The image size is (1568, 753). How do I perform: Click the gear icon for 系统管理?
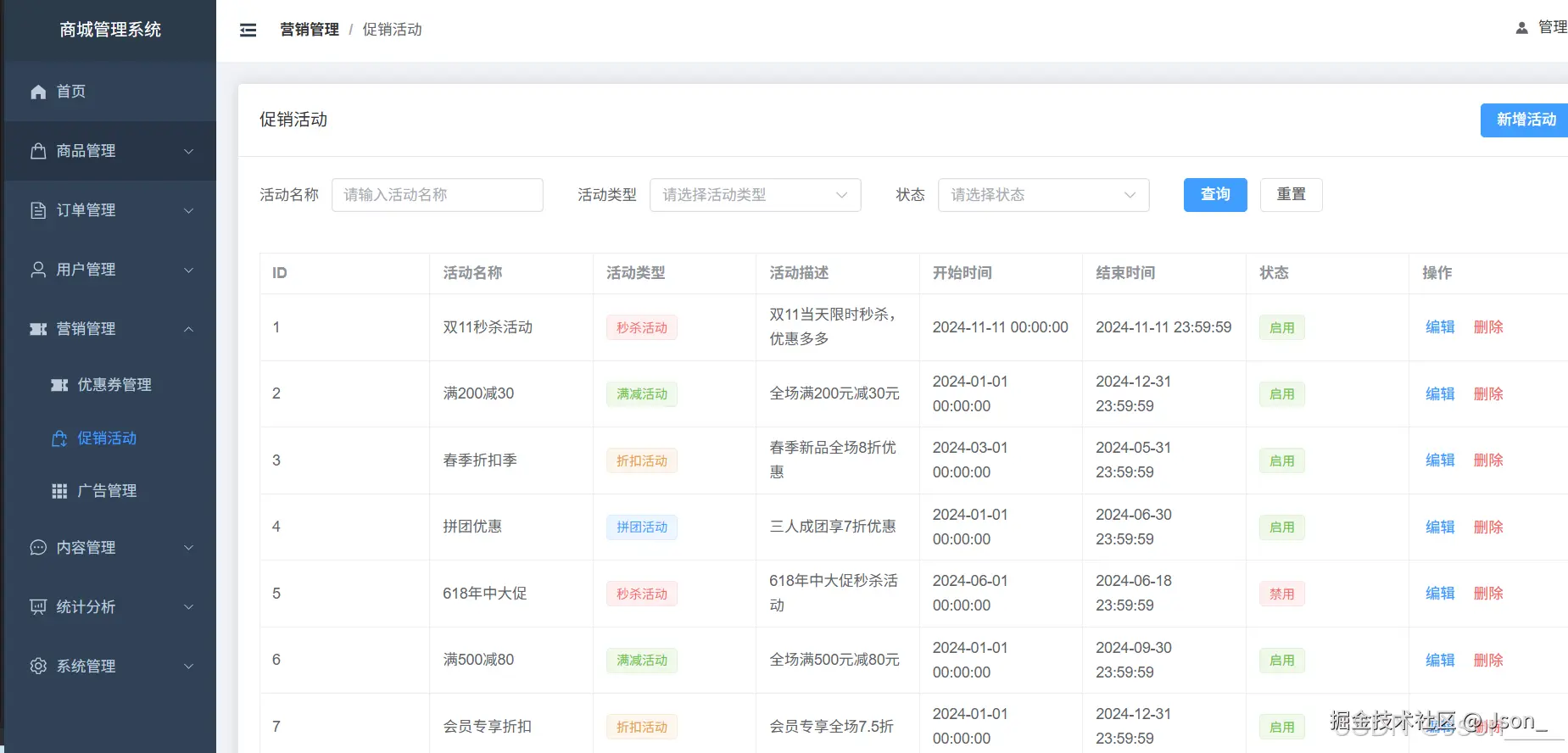coord(38,667)
